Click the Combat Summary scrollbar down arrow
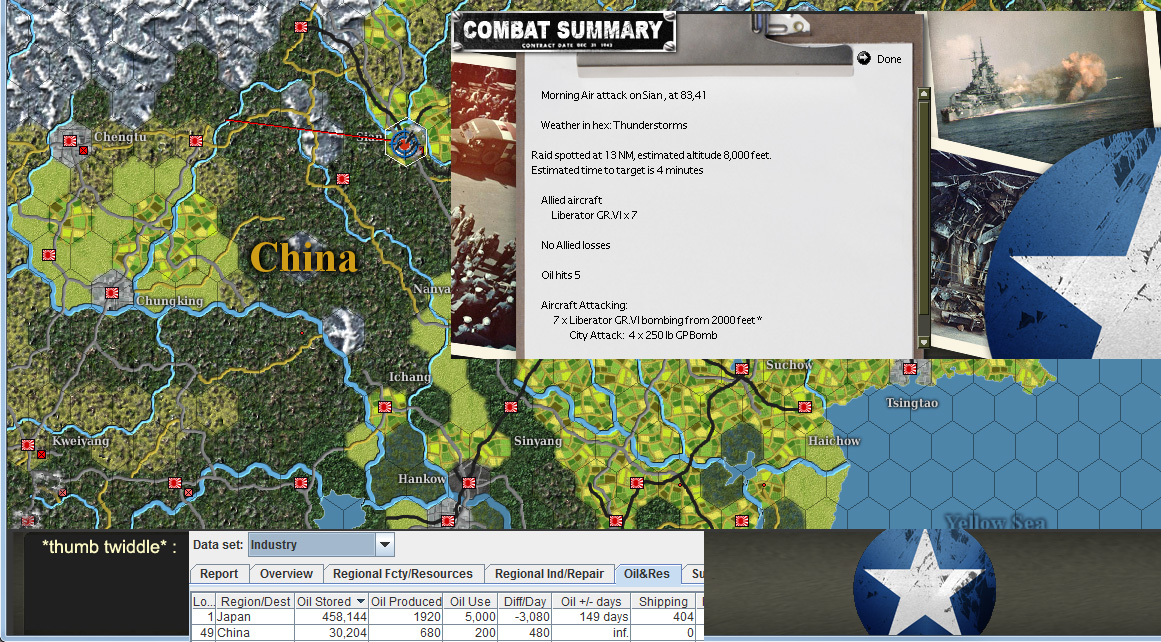The width and height of the screenshot is (1161, 642). (923, 342)
